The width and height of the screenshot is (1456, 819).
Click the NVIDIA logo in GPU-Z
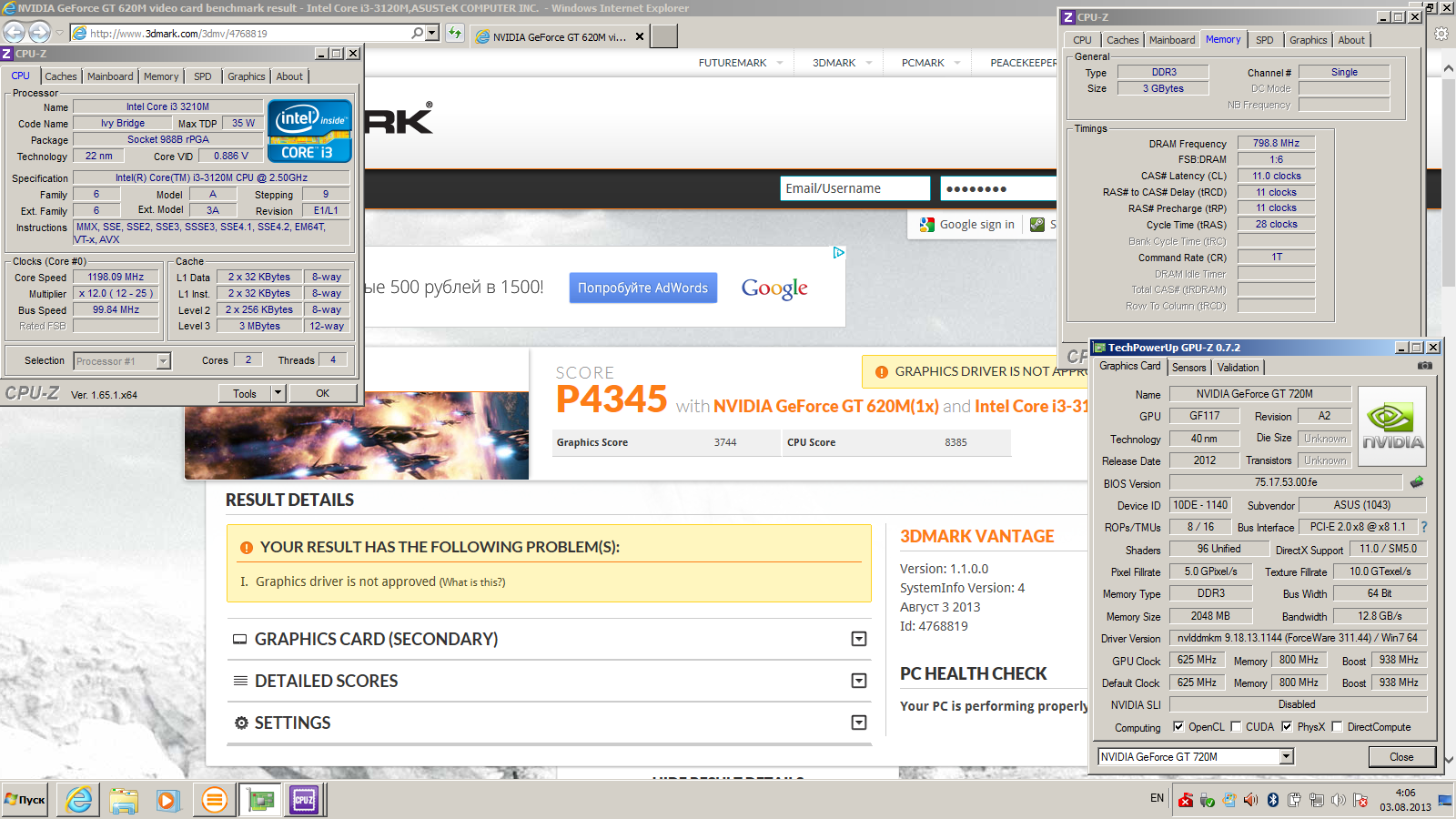[x=1392, y=428]
